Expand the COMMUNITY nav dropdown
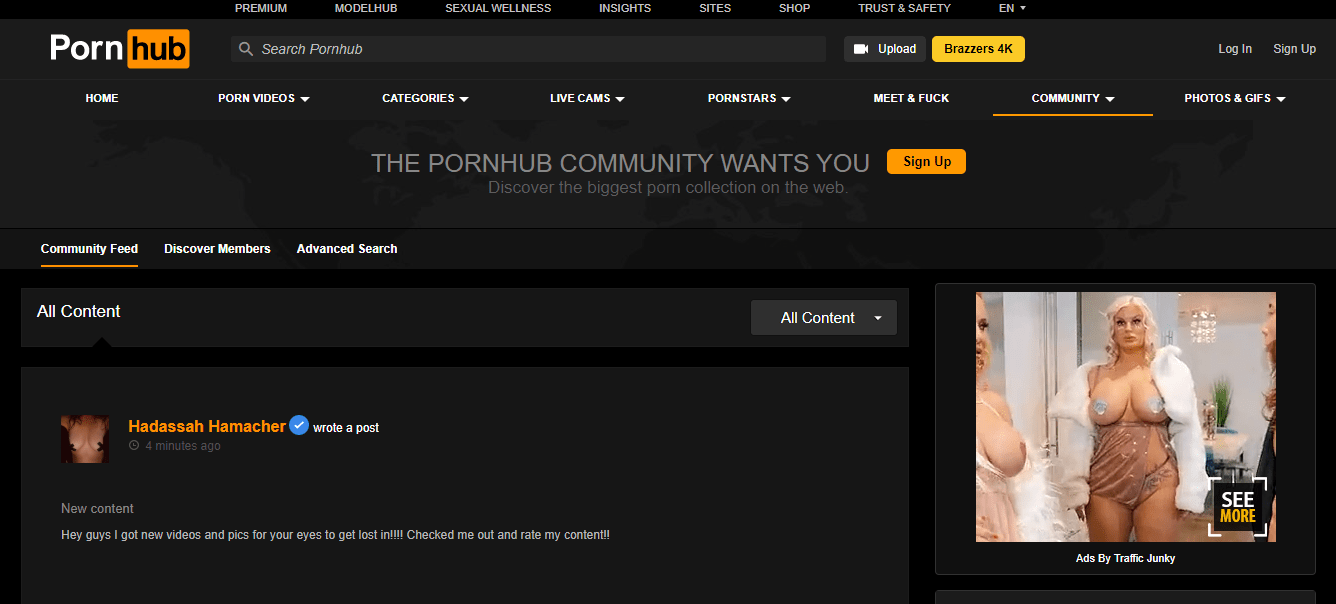1336x604 pixels. 1073,98
